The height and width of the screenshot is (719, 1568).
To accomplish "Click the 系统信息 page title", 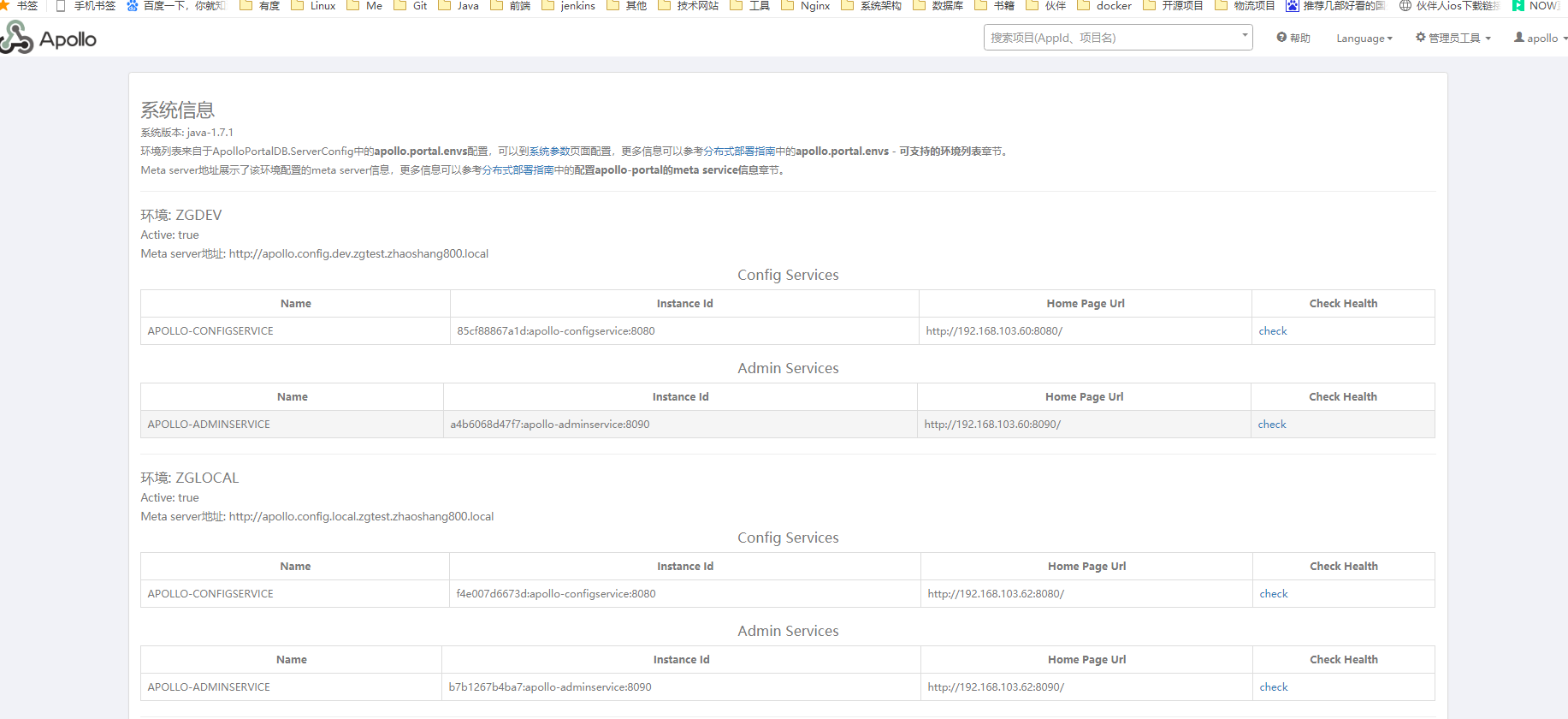I will tap(178, 110).
